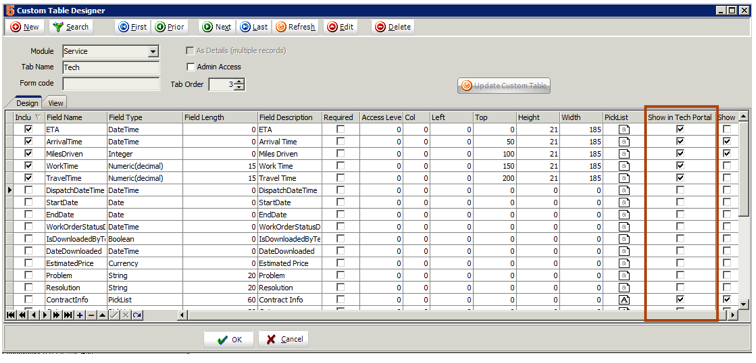
Task: Jump to Last record
Action: tap(254, 27)
